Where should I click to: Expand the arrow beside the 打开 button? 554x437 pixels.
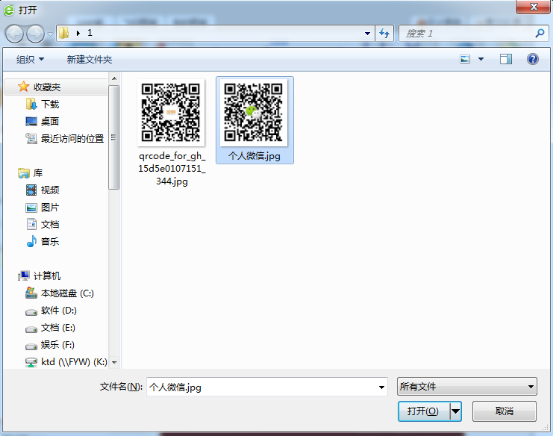point(456,411)
